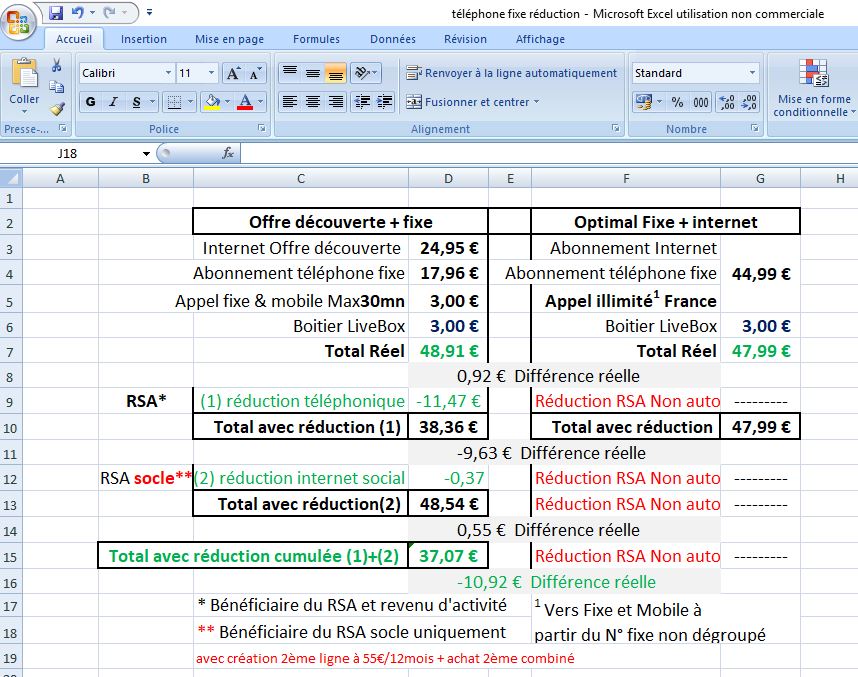Select cell D15 showing 37,07 €
858x677 pixels.
[x=448, y=556]
